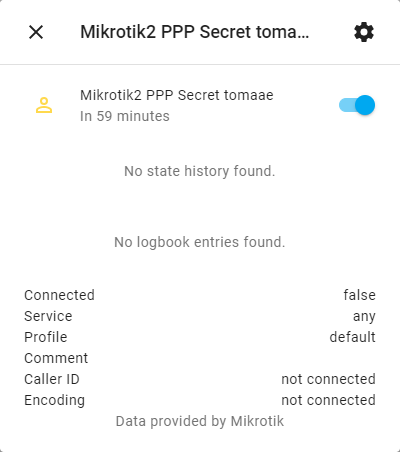Select the Connected attribute label

(59, 295)
